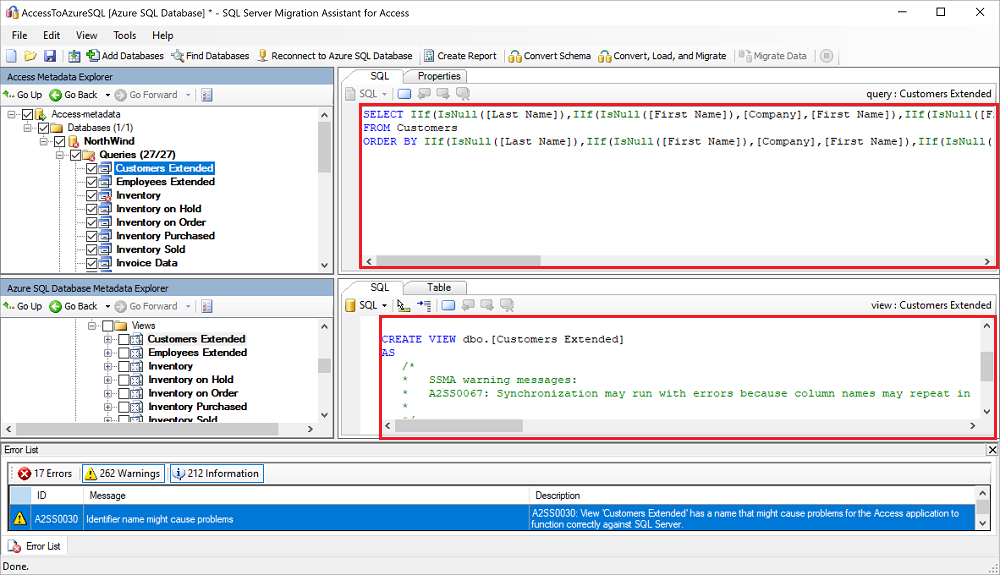This screenshot has width=1000, height=575.
Task: Reconnect to Azure SQL Database
Action: [x=334, y=56]
